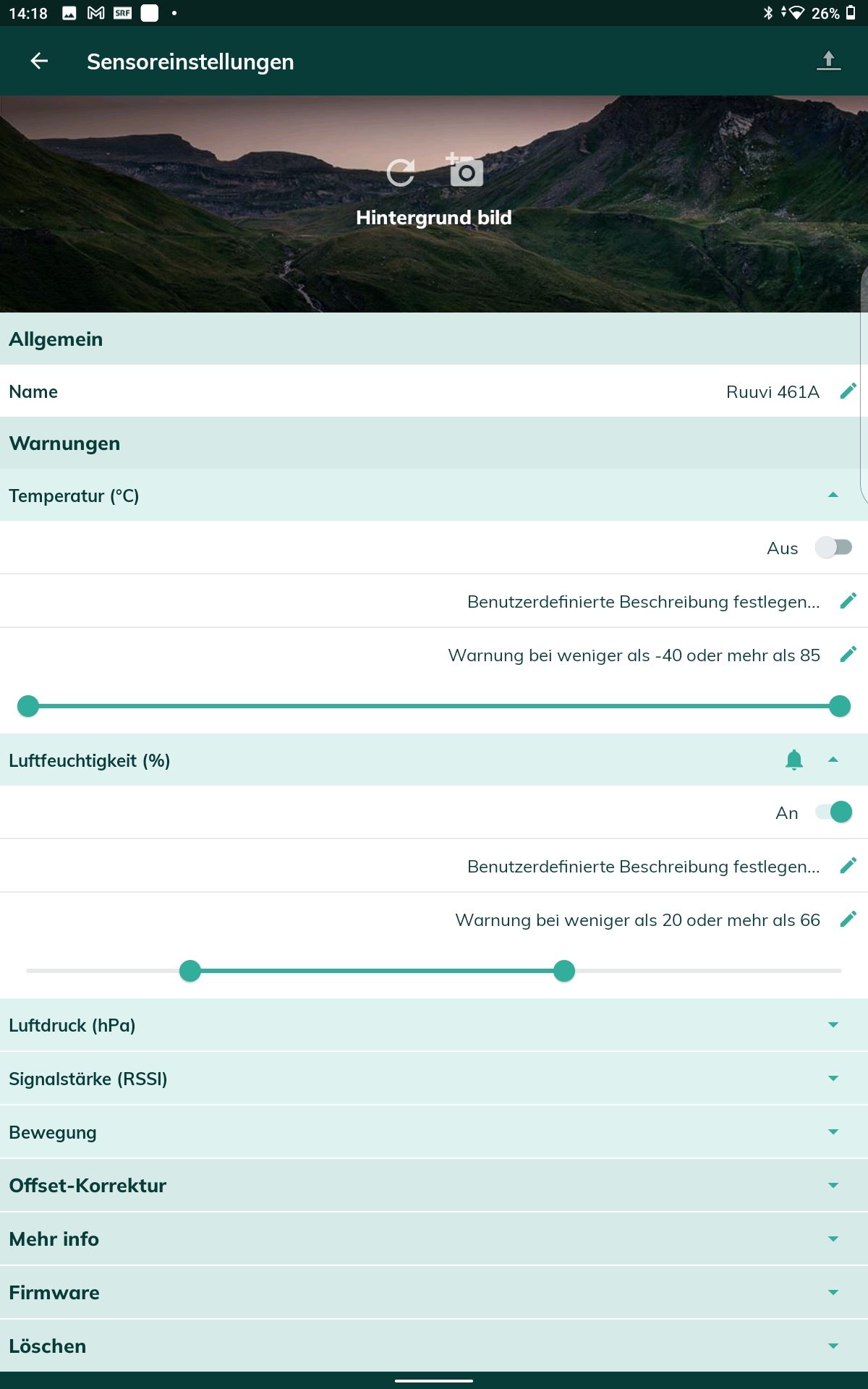Tap humidity slider lower handle at 20

[x=190, y=971]
